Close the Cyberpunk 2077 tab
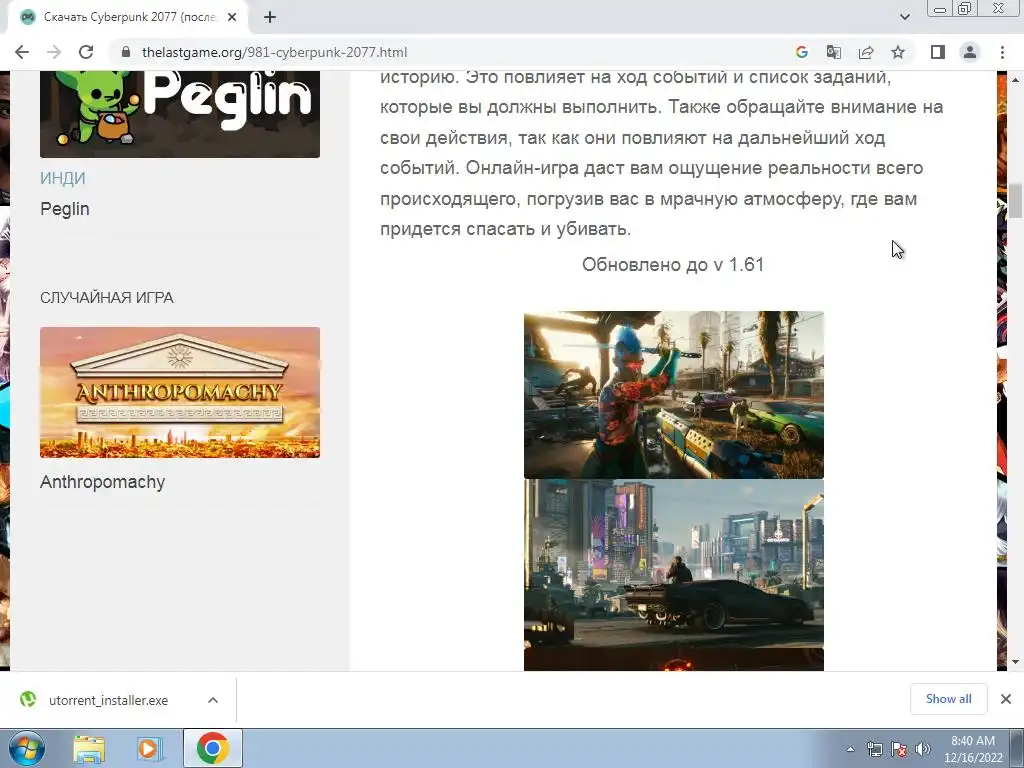 point(232,17)
